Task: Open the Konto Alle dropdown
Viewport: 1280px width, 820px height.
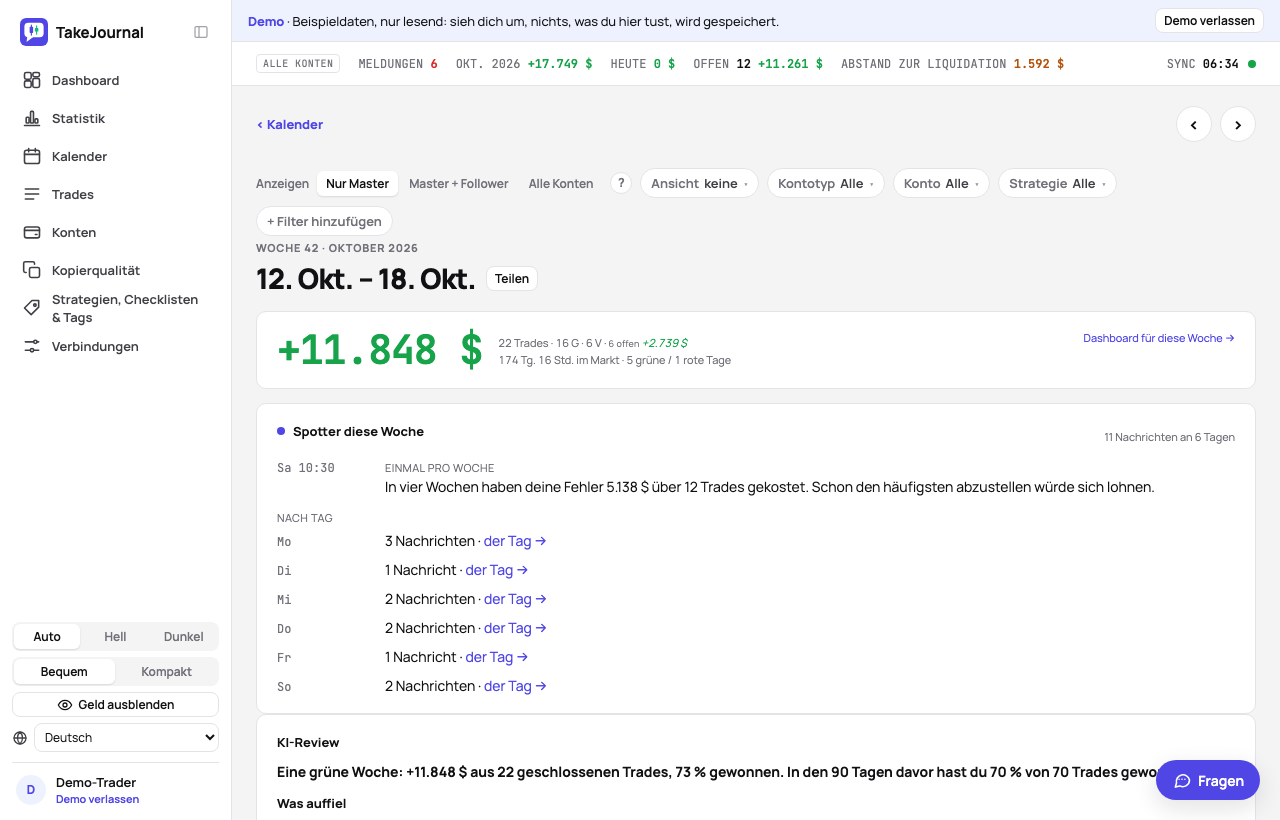Action: click(942, 183)
